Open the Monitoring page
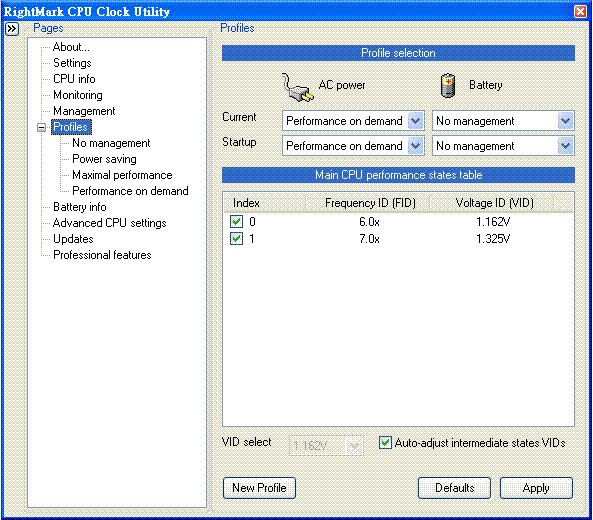 (78, 95)
